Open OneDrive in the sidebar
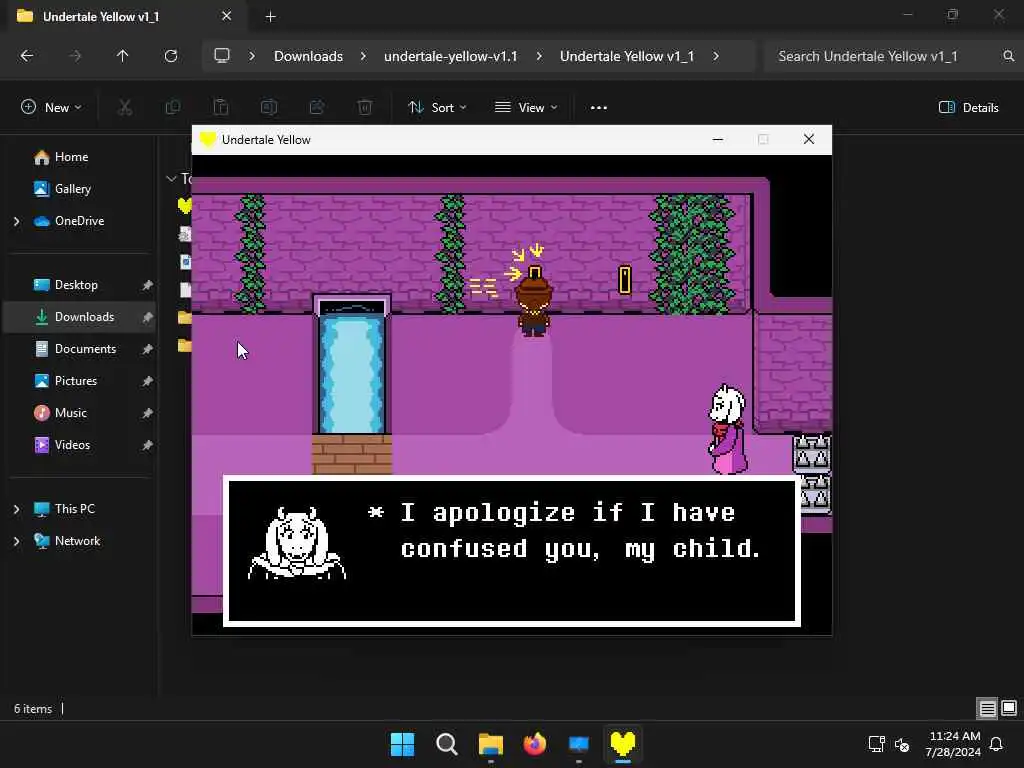The image size is (1024, 768). [x=79, y=221]
